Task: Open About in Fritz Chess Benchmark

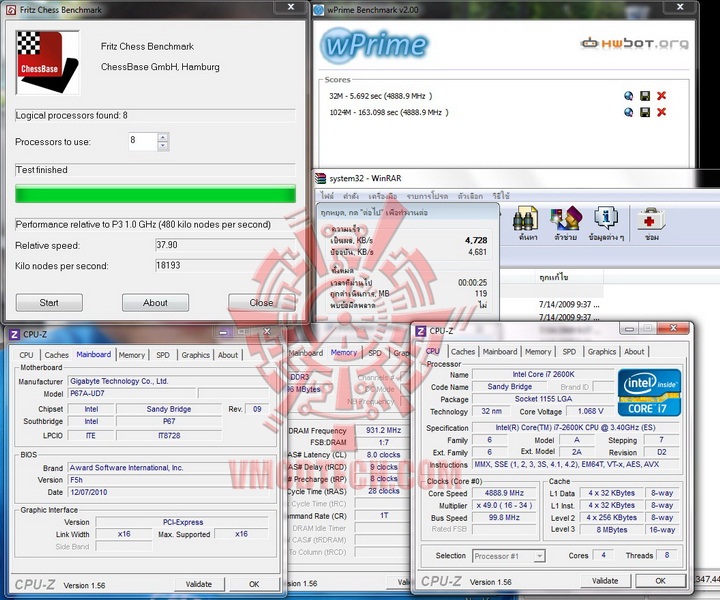Action: click(x=155, y=303)
